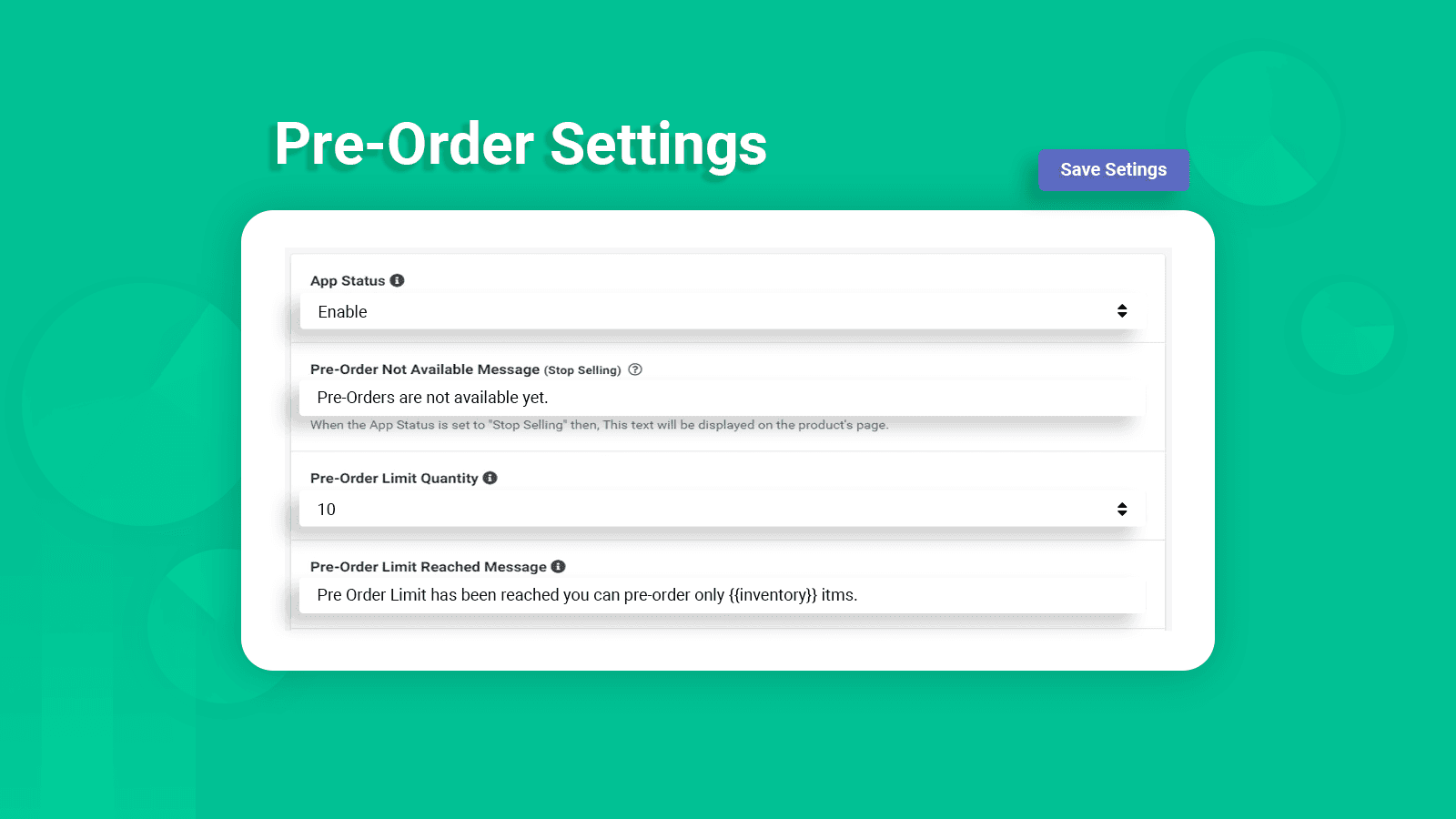Click the up-down arrows beside Enable
1456x819 pixels.
[x=1122, y=310]
